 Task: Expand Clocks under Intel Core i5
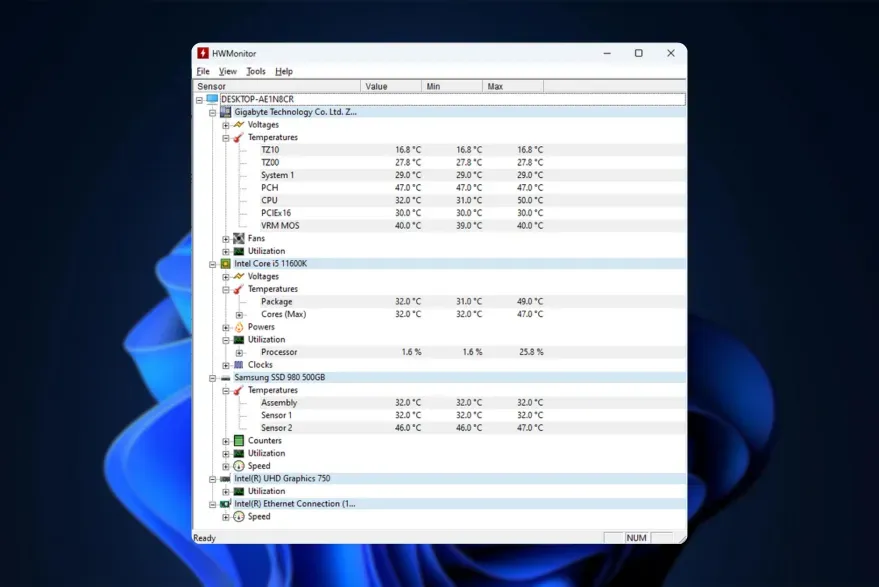click(225, 364)
